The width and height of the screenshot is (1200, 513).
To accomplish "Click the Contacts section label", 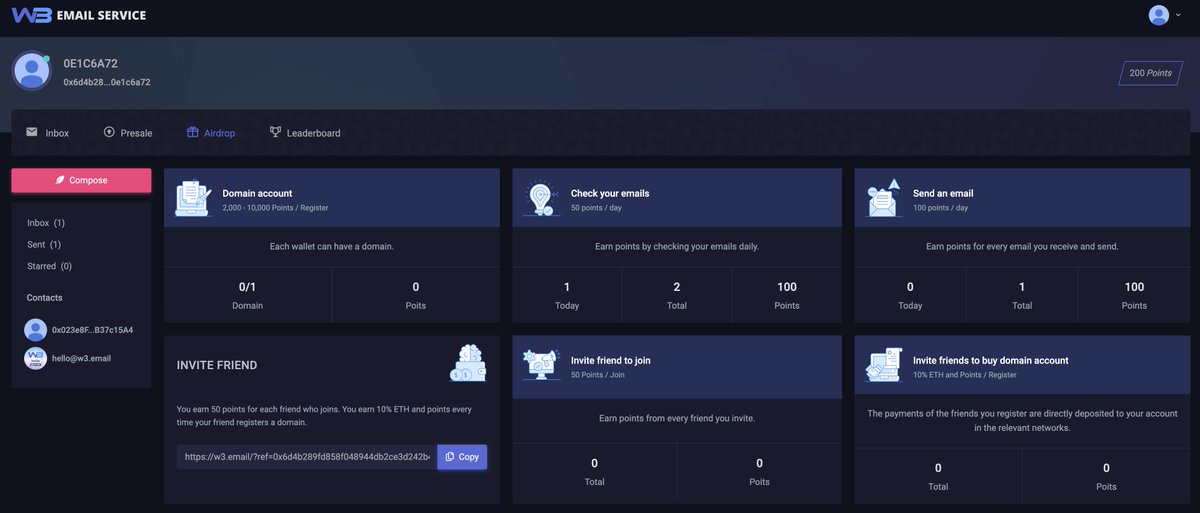I will coord(45,298).
